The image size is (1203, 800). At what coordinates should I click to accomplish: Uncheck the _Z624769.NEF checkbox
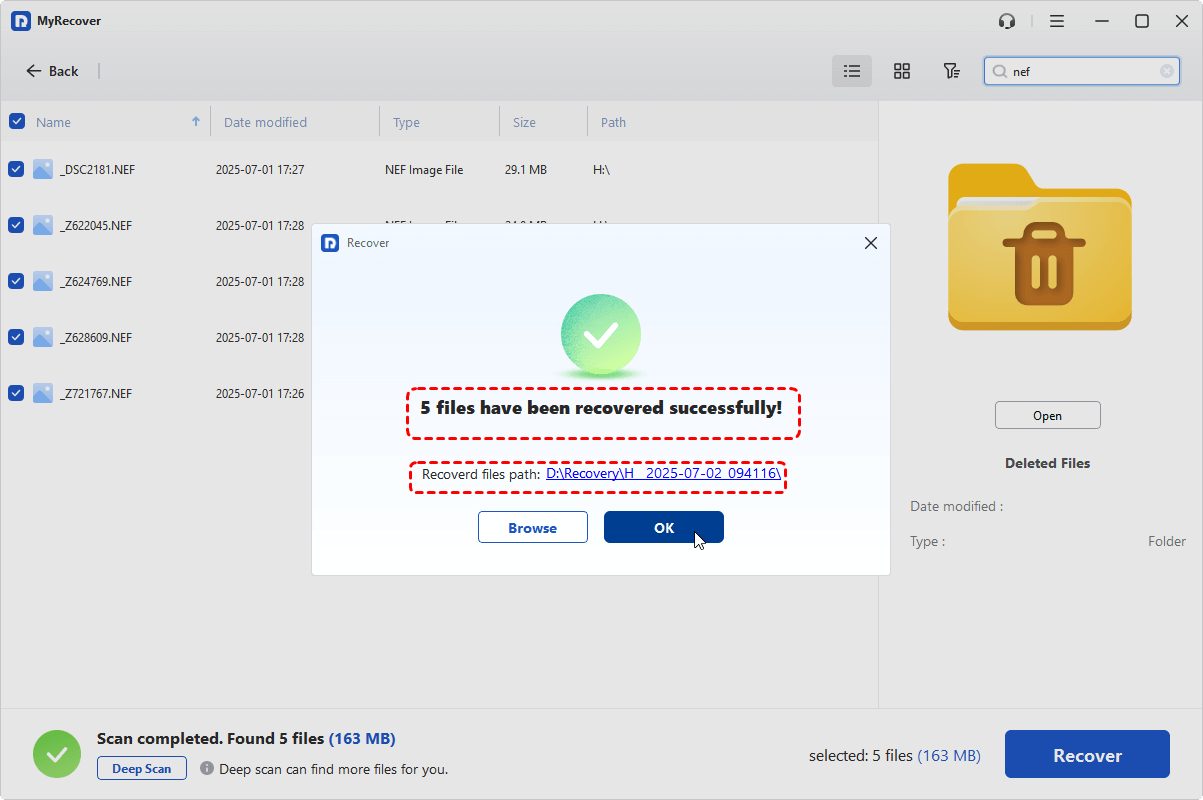[16, 281]
